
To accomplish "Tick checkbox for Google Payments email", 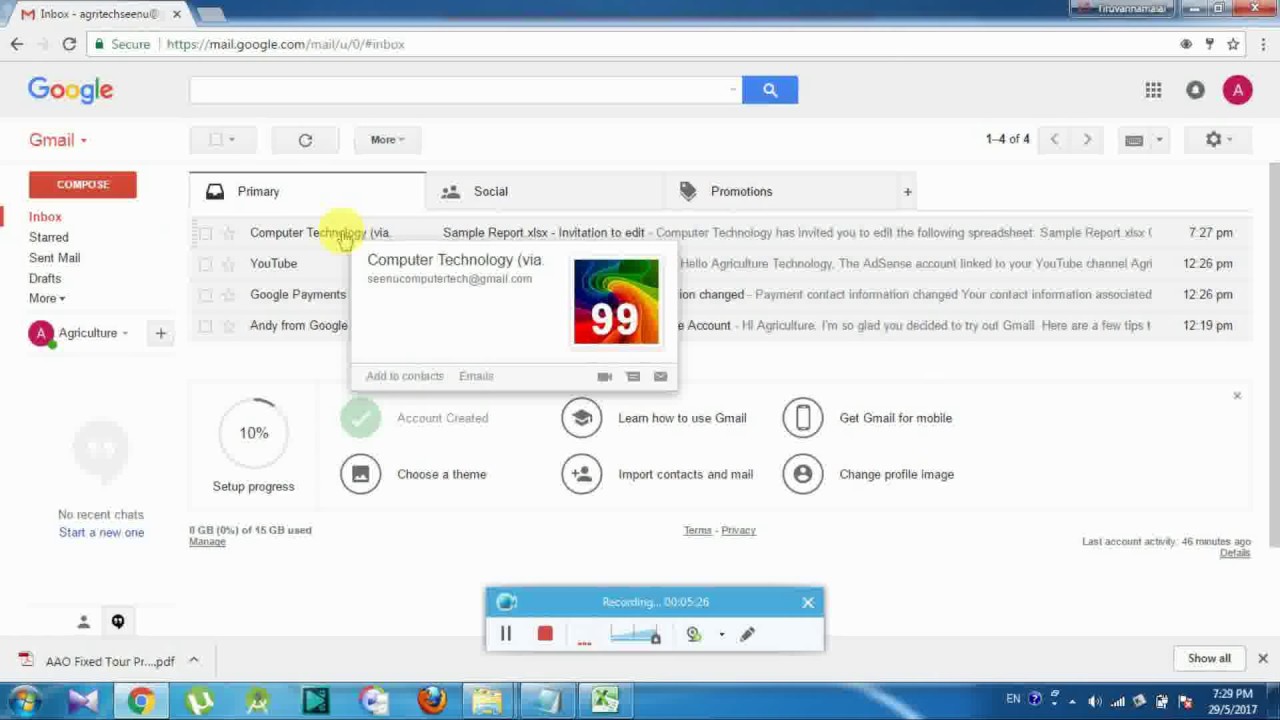I will click(x=205, y=295).
